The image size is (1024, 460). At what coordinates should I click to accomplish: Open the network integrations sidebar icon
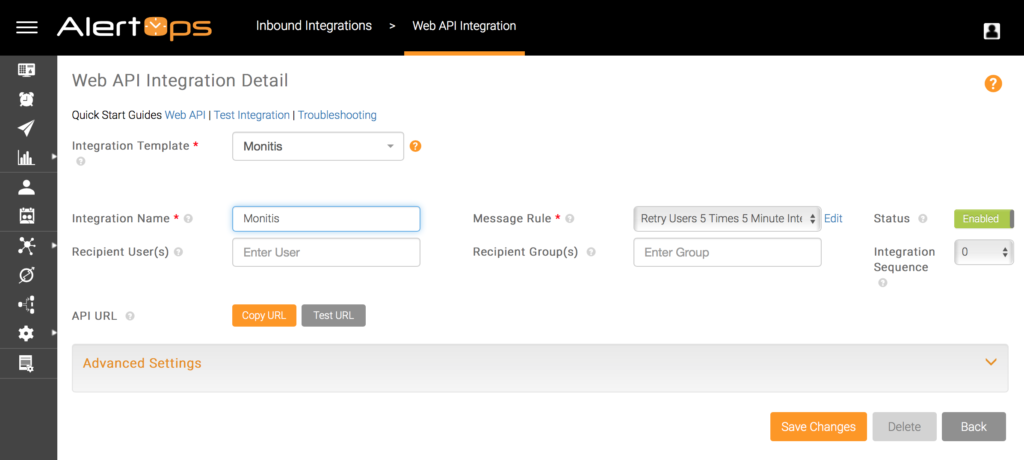click(26, 246)
